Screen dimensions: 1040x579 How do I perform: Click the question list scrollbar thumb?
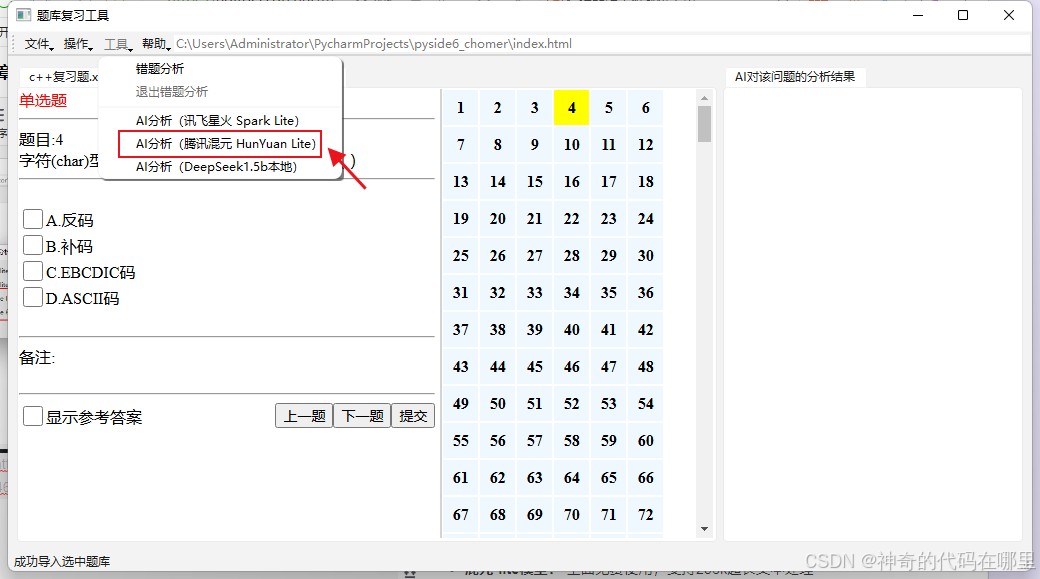704,124
